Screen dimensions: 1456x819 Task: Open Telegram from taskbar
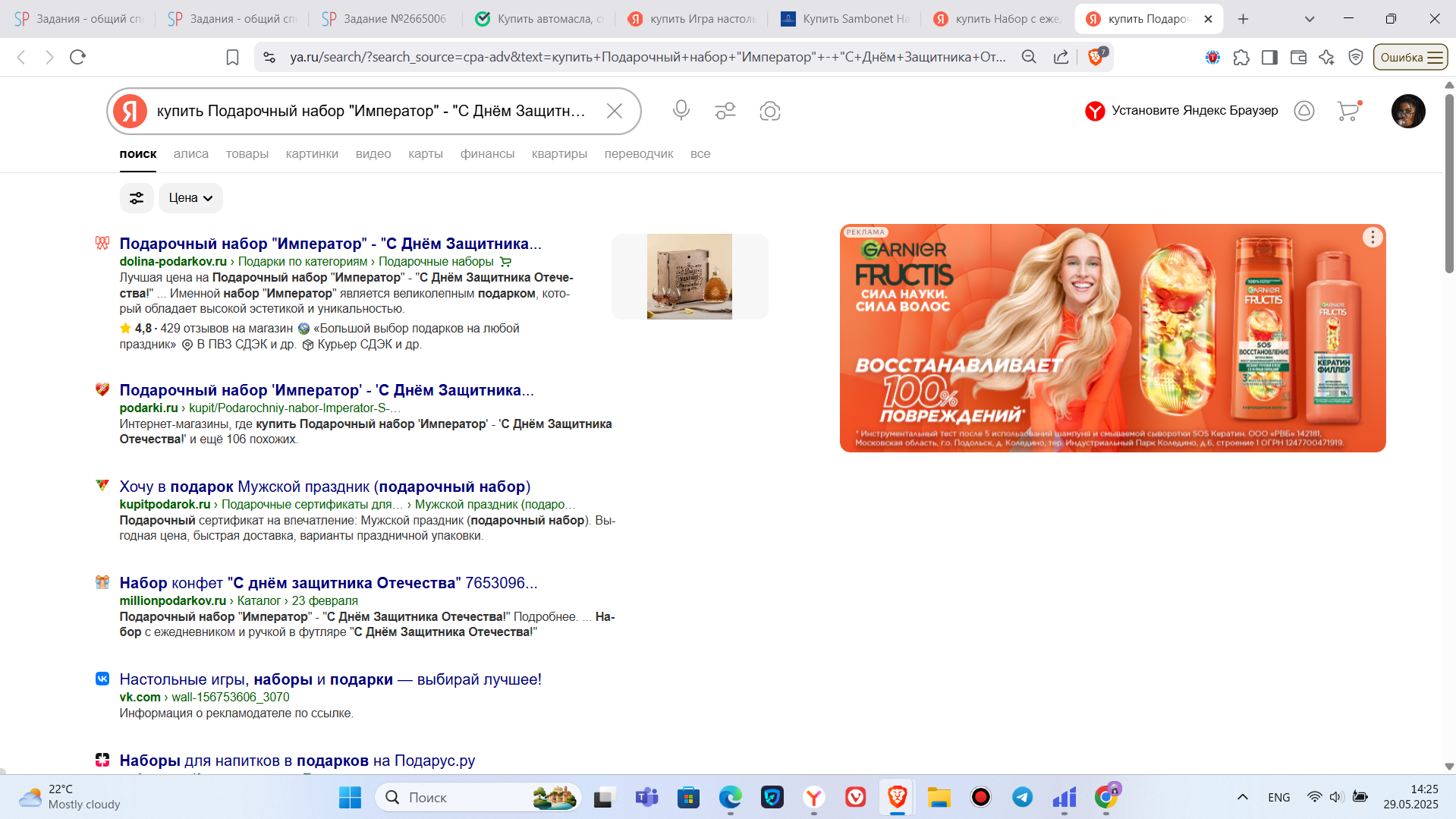1022,797
